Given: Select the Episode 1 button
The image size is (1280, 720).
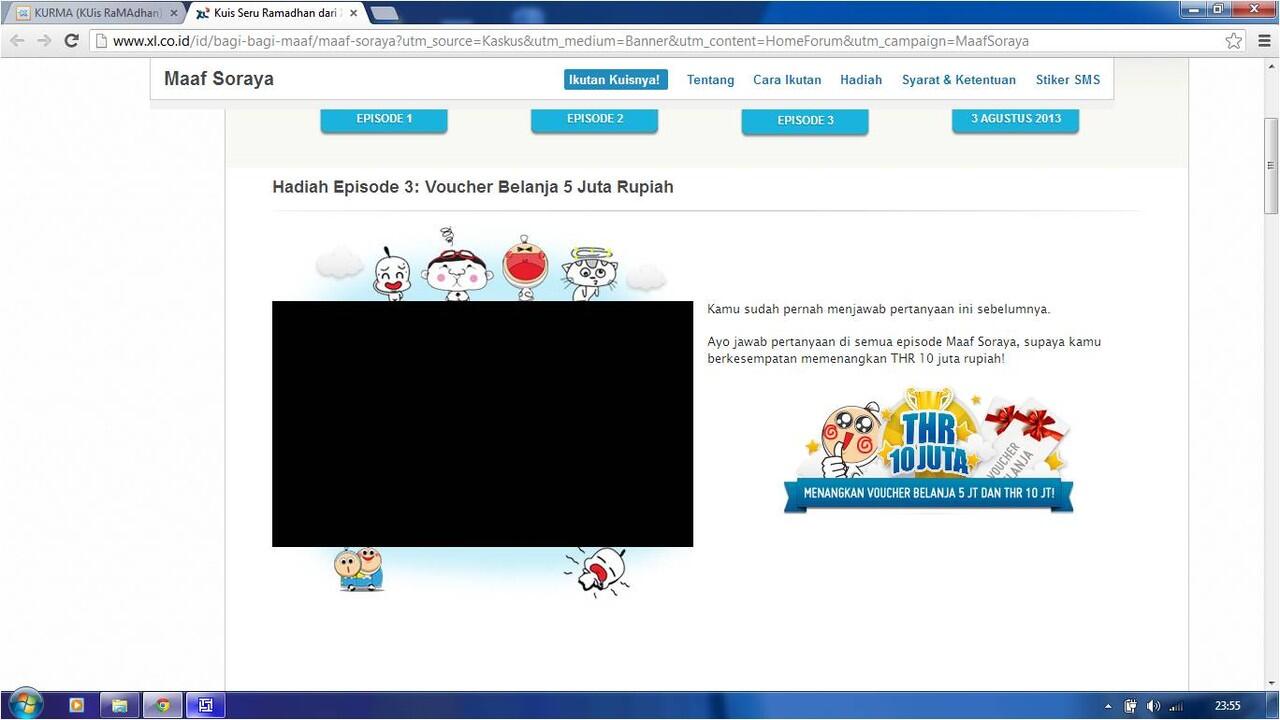Looking at the screenshot, I should pos(384,118).
